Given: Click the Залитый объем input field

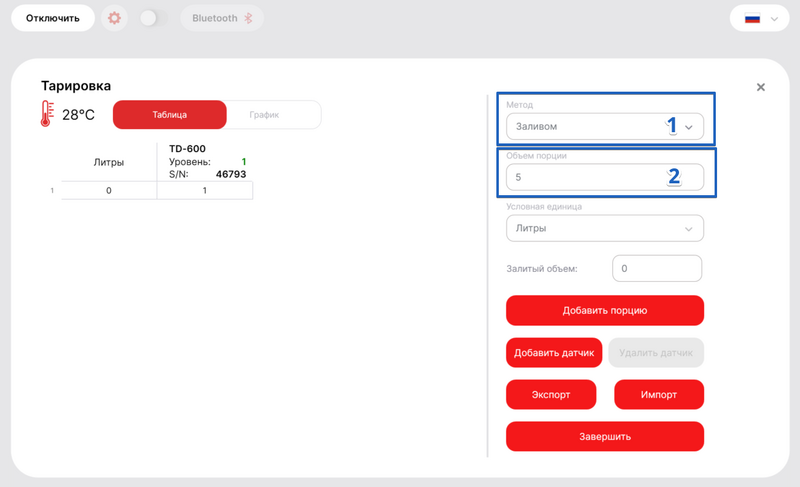Looking at the screenshot, I should (x=657, y=268).
